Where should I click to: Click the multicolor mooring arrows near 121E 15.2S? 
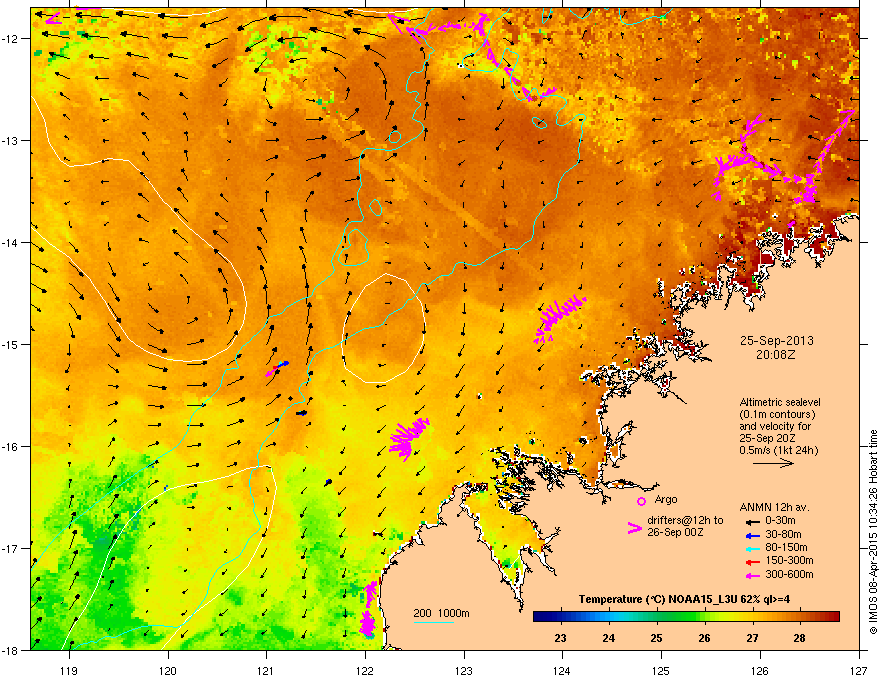tap(277, 369)
